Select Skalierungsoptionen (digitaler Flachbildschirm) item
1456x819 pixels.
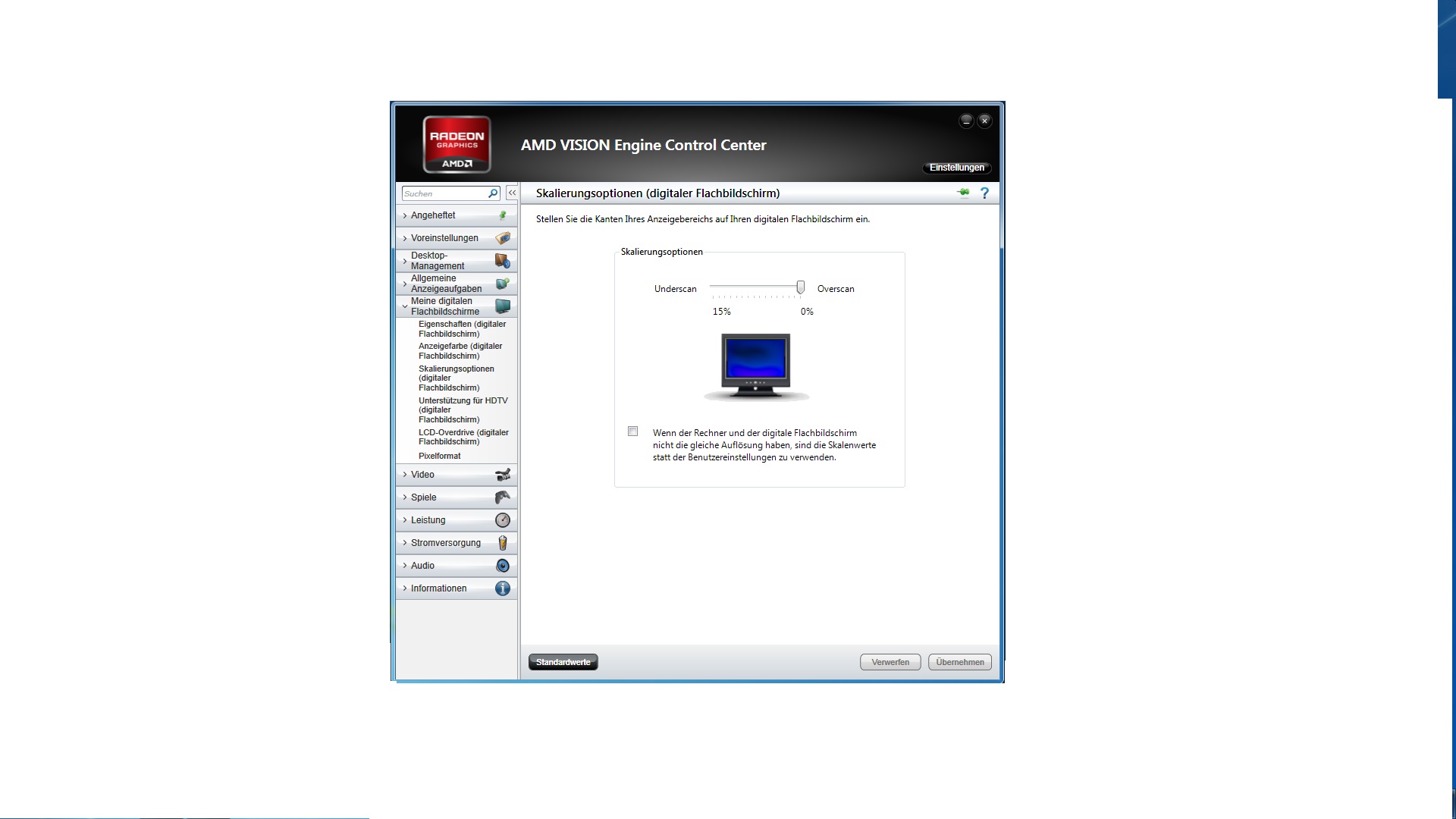457,378
